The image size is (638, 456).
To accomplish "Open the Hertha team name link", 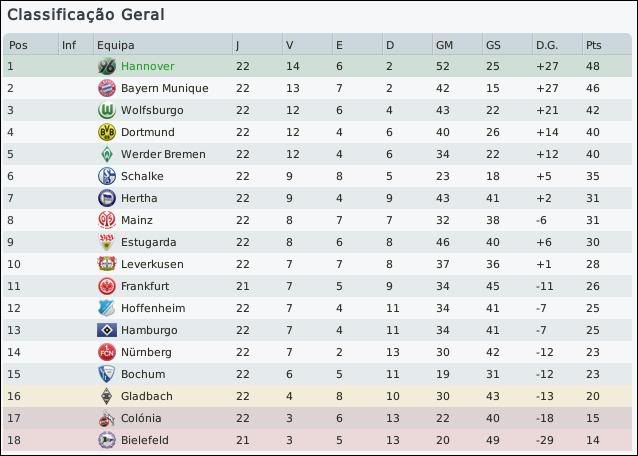I will click(x=139, y=198).
